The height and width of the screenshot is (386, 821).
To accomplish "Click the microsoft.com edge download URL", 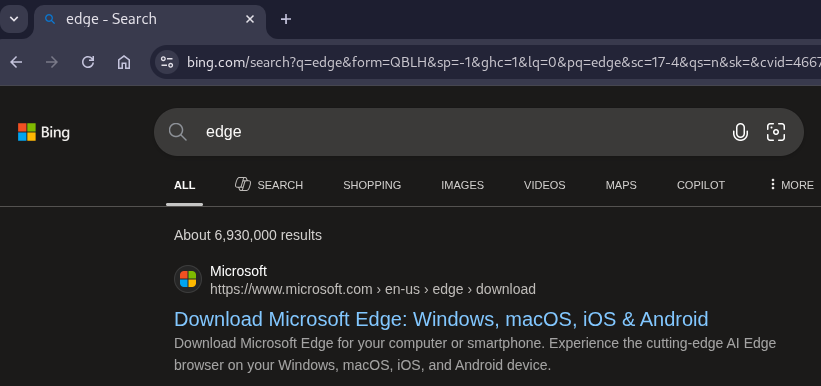I will pos(373,289).
